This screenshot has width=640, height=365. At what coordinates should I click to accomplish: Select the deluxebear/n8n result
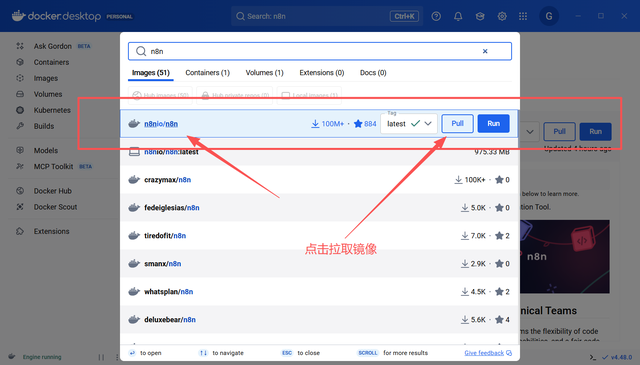(x=319, y=320)
